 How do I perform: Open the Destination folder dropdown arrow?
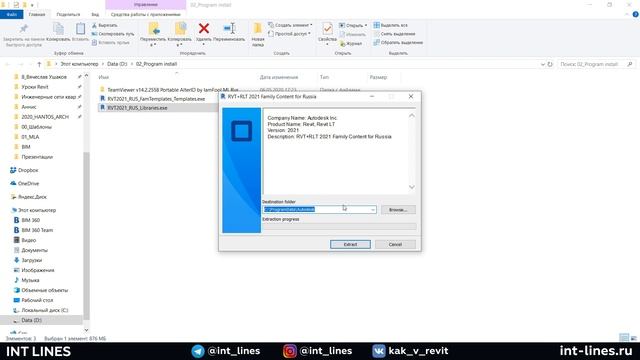(x=373, y=209)
